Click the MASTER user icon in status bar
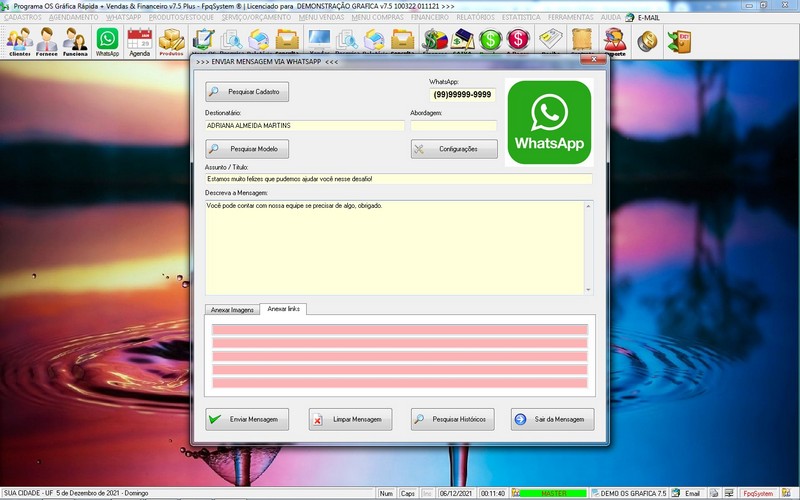 pyautogui.click(x=516, y=493)
